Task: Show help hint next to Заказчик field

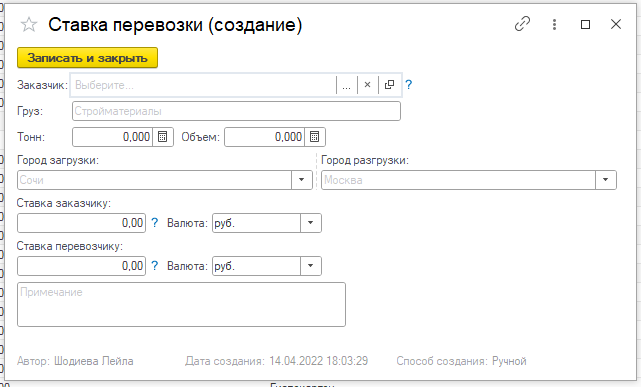Action: [408, 85]
